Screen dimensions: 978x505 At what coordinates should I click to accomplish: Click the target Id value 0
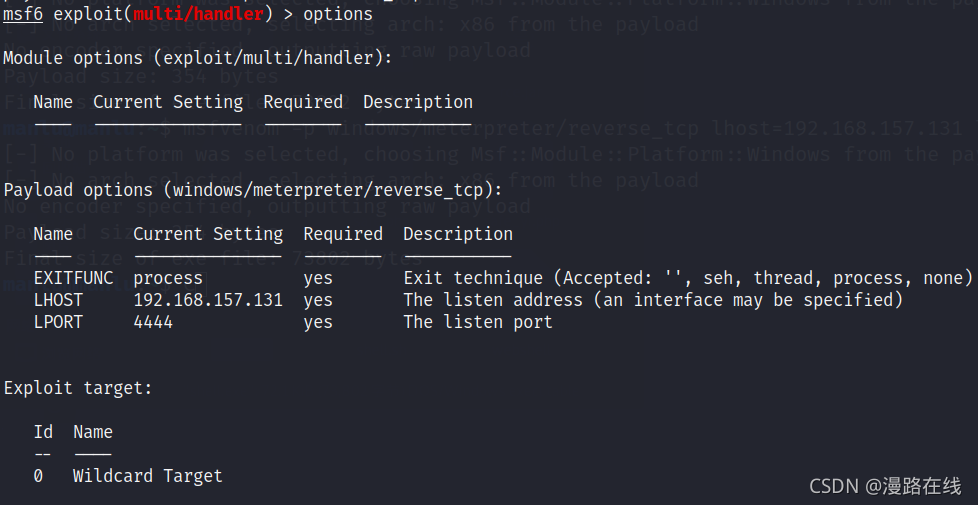point(38,476)
